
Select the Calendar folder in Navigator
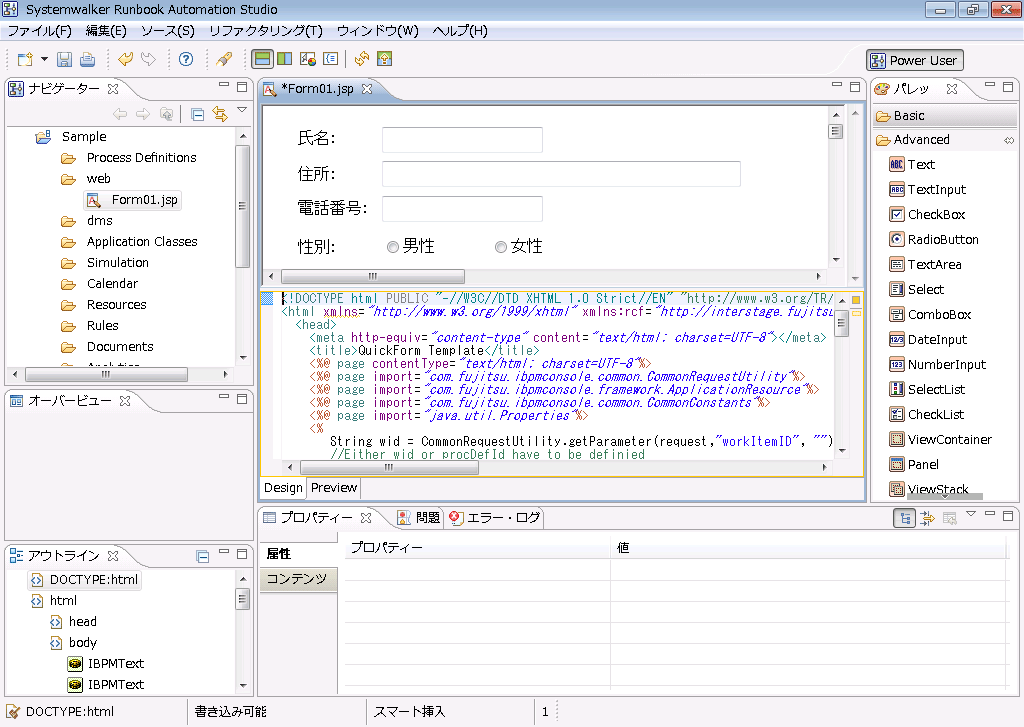100,283
